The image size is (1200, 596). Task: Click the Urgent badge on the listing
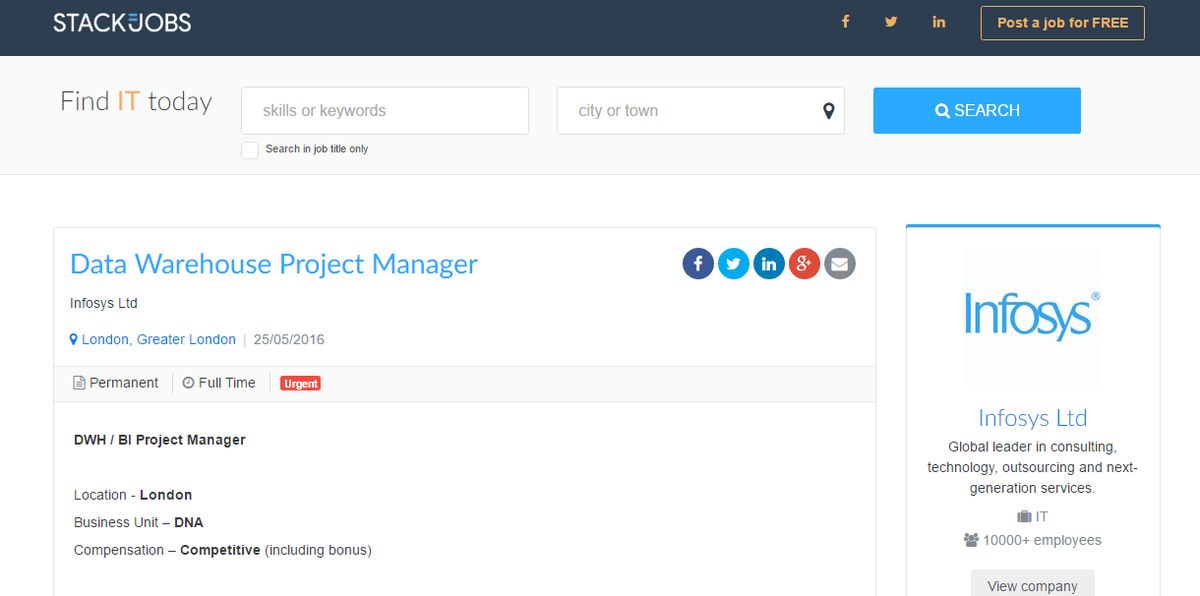pyautogui.click(x=300, y=383)
